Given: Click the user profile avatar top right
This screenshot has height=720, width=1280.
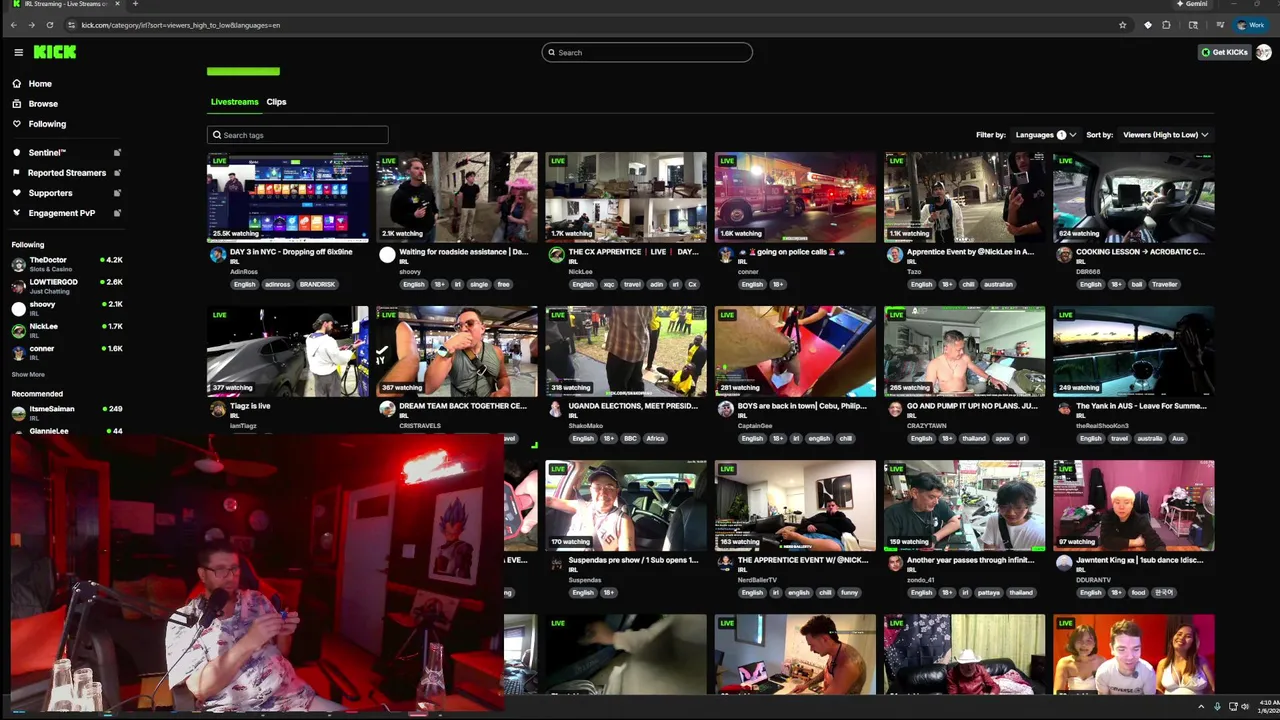Looking at the screenshot, I should click(x=1264, y=52).
